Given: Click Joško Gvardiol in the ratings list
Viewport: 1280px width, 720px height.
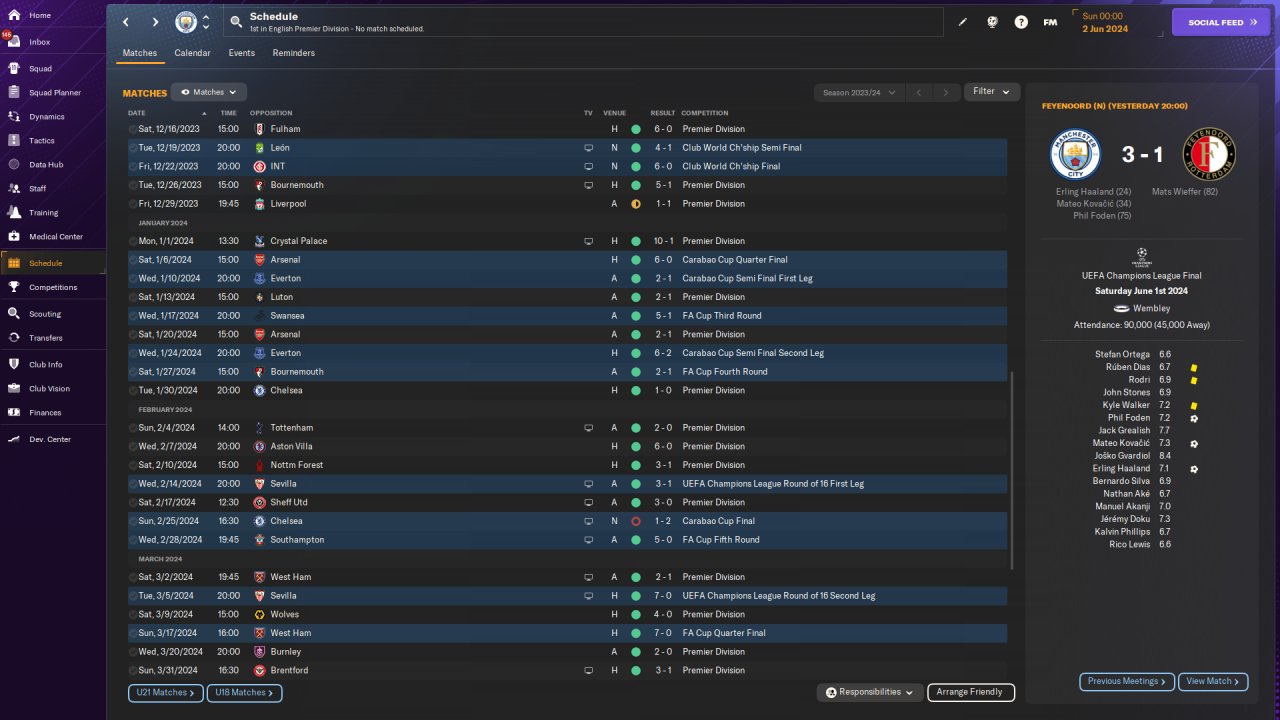Looking at the screenshot, I should pos(1122,455).
